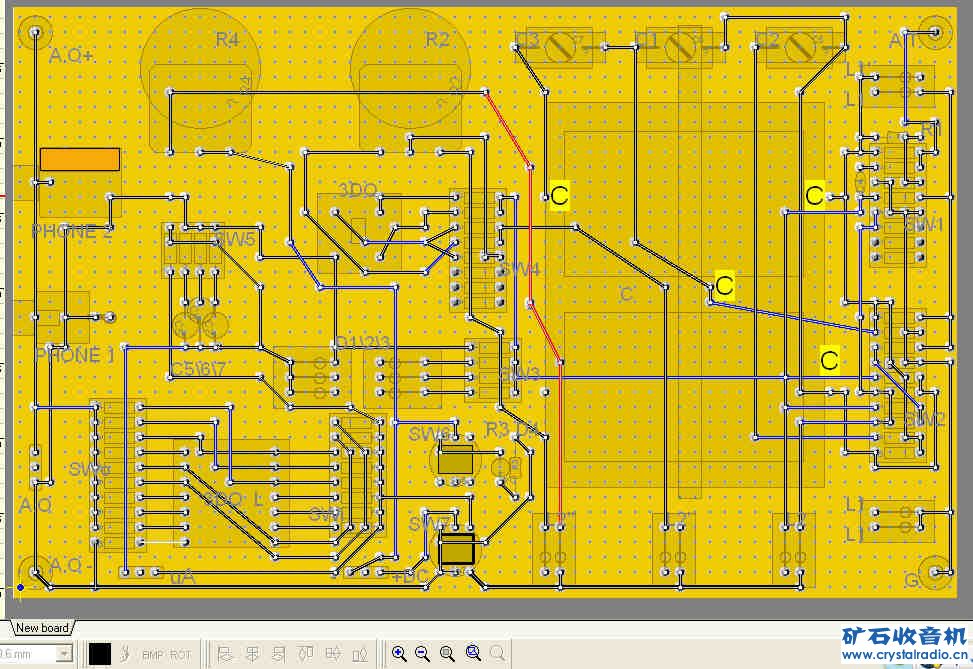
Task: Click the align top icon
Action: (x=306, y=653)
